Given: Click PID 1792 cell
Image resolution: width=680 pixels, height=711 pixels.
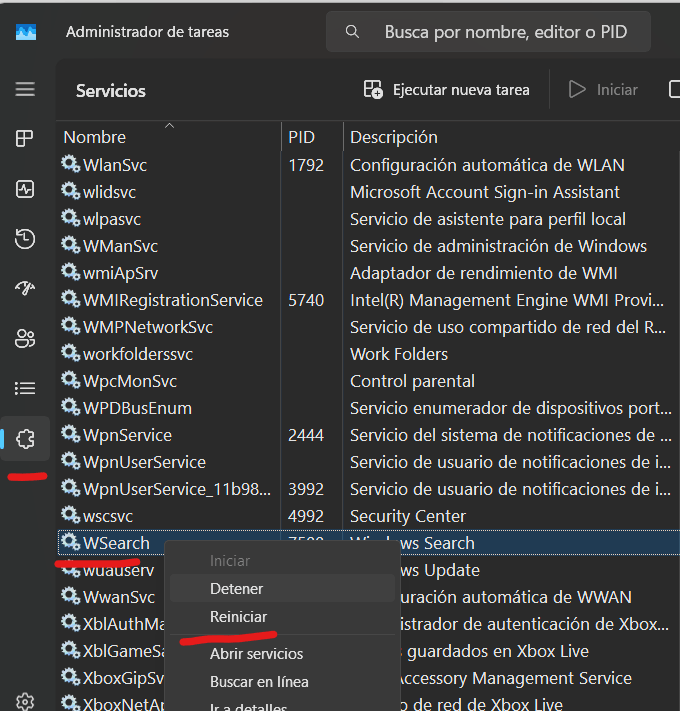Looking at the screenshot, I should coord(306,165).
